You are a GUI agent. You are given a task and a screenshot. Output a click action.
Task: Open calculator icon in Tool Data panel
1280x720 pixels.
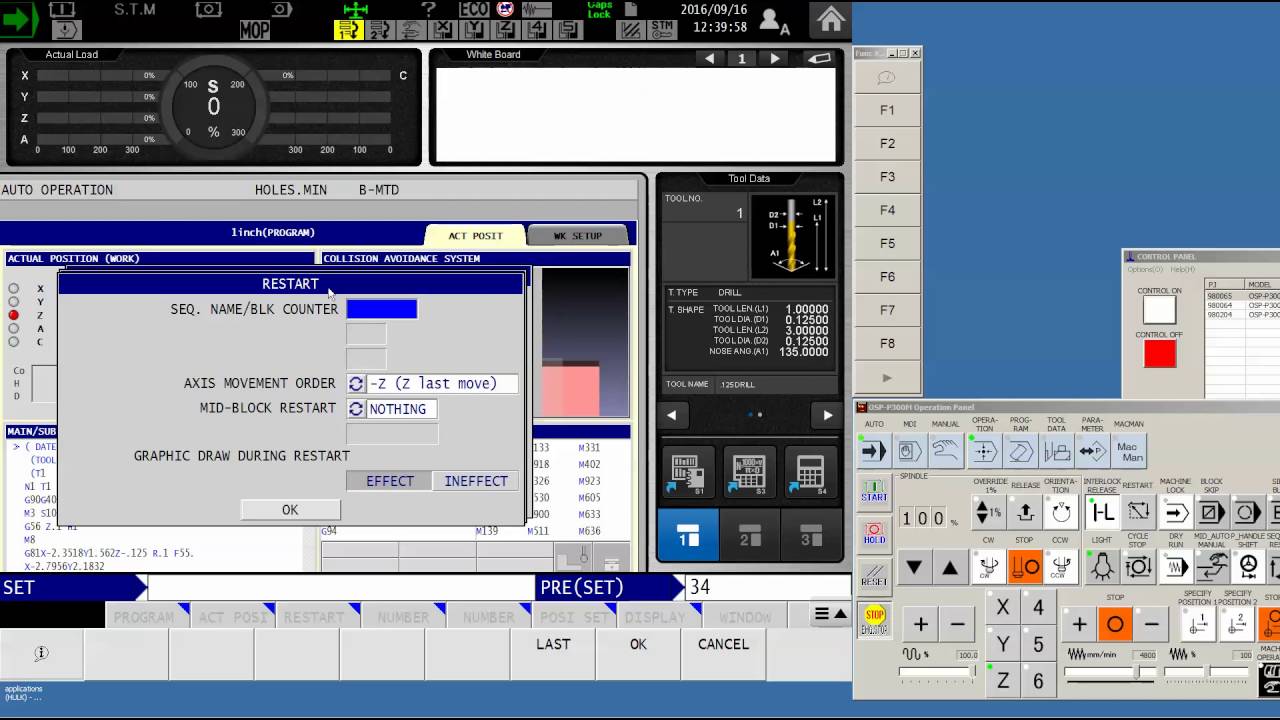coord(809,473)
